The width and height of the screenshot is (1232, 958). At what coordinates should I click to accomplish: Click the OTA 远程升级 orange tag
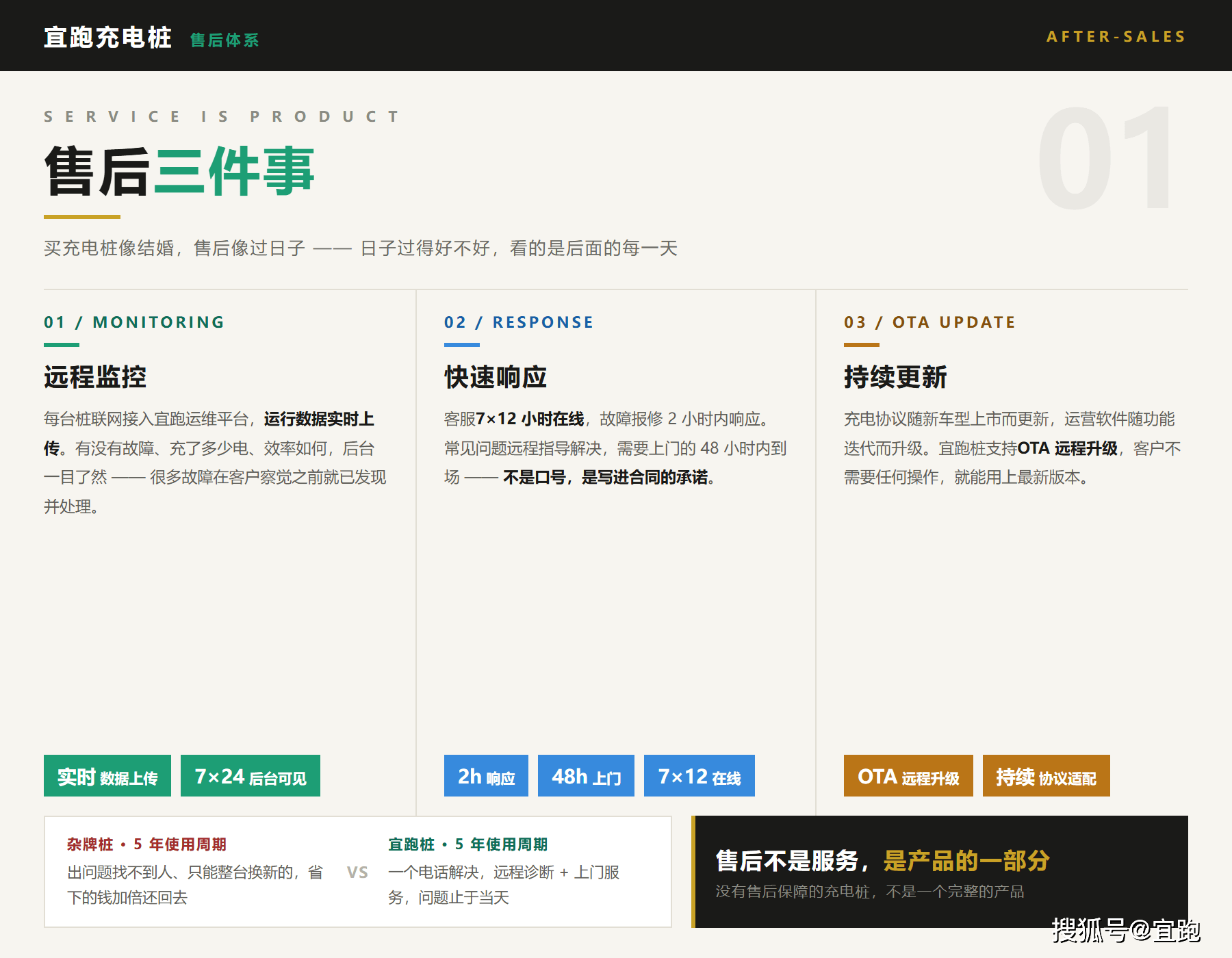[908, 776]
